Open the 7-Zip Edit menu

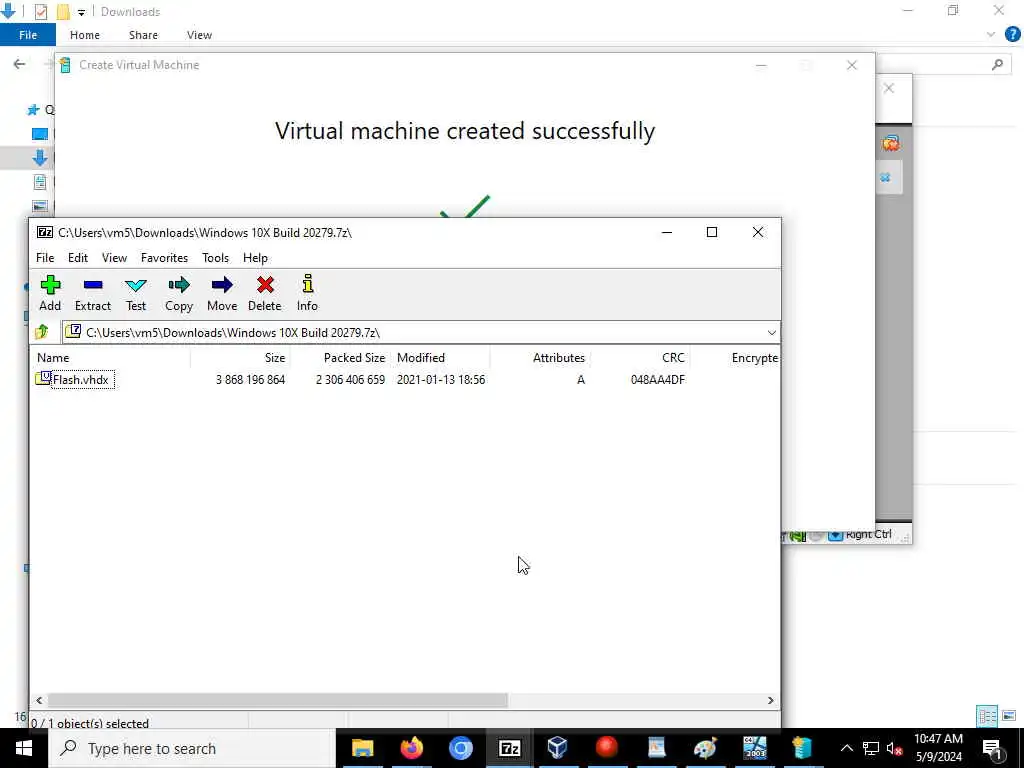point(78,258)
